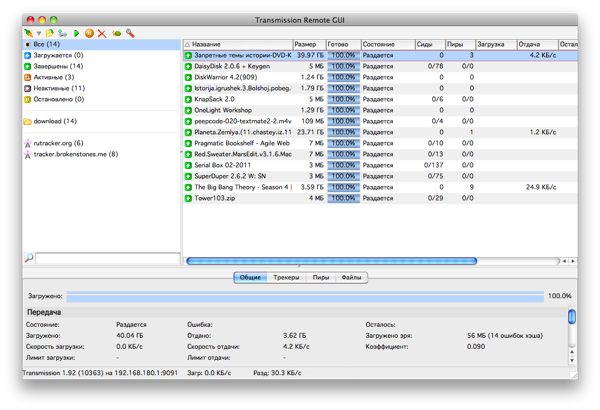Click the add torrent file icon
This screenshot has height=410, width=600.
tap(49, 33)
